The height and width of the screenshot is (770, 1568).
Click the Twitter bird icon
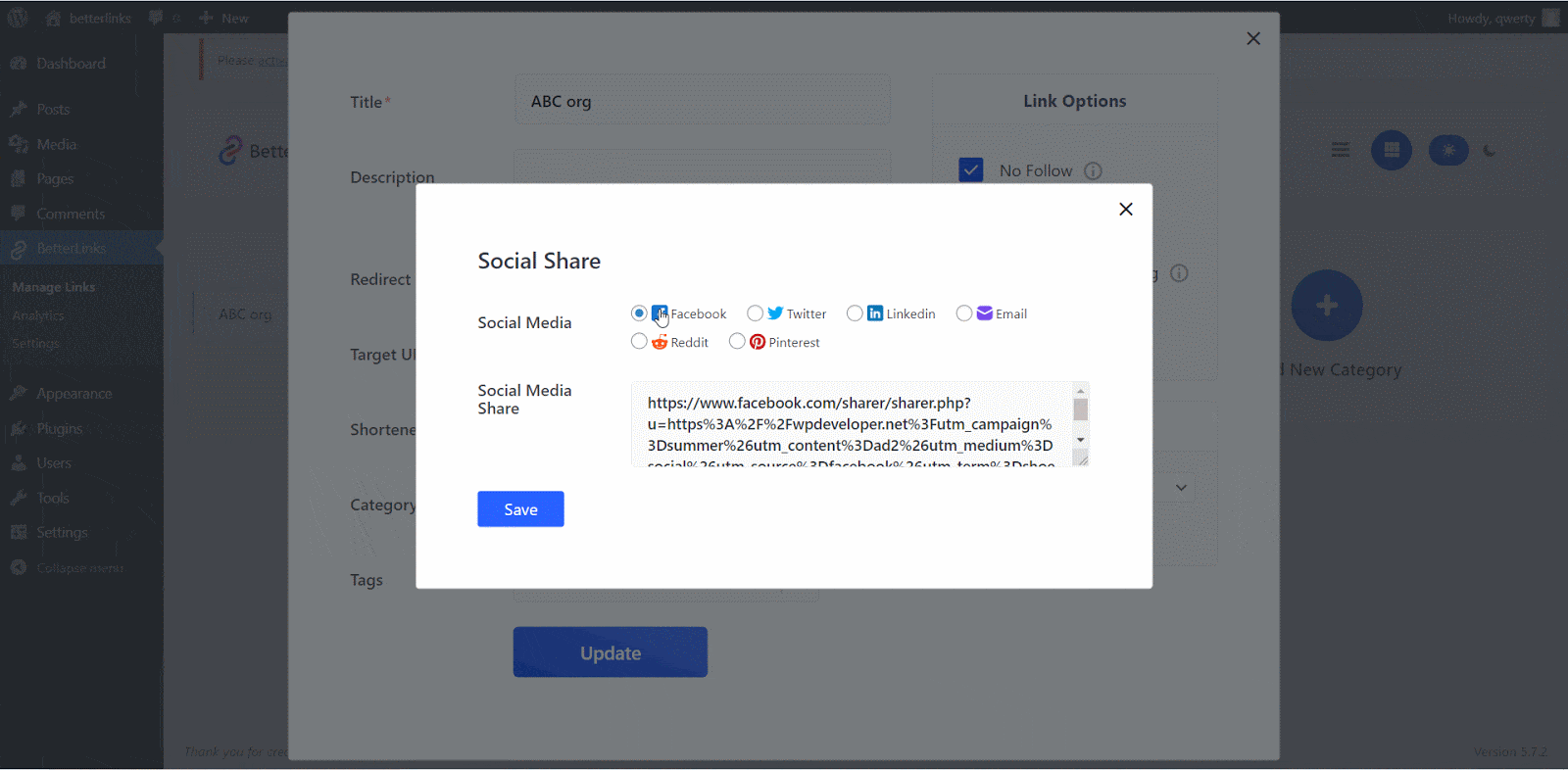(x=775, y=313)
